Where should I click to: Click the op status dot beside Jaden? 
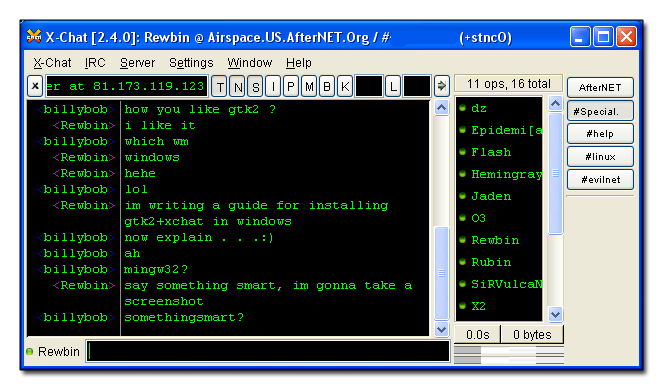pos(463,195)
